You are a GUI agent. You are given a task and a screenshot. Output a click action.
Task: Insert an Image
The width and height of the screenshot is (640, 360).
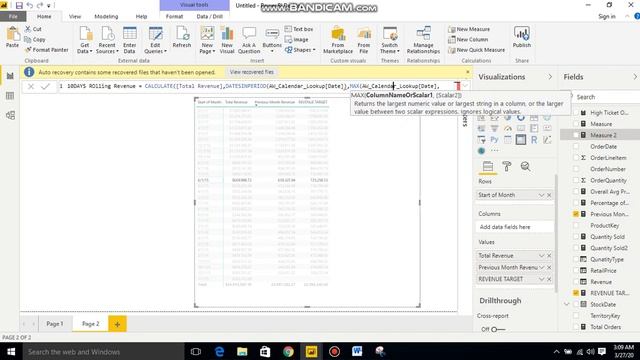pyautogui.click(x=297, y=40)
